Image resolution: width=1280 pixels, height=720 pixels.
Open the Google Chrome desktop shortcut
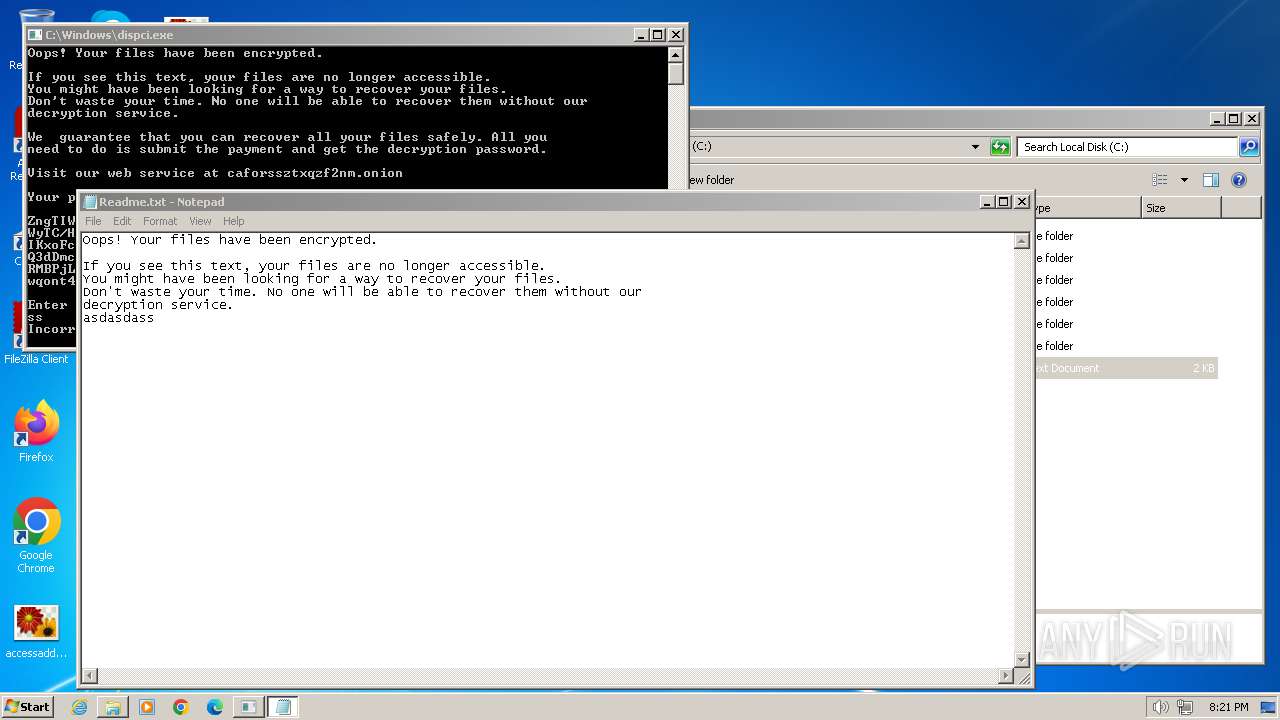36,536
